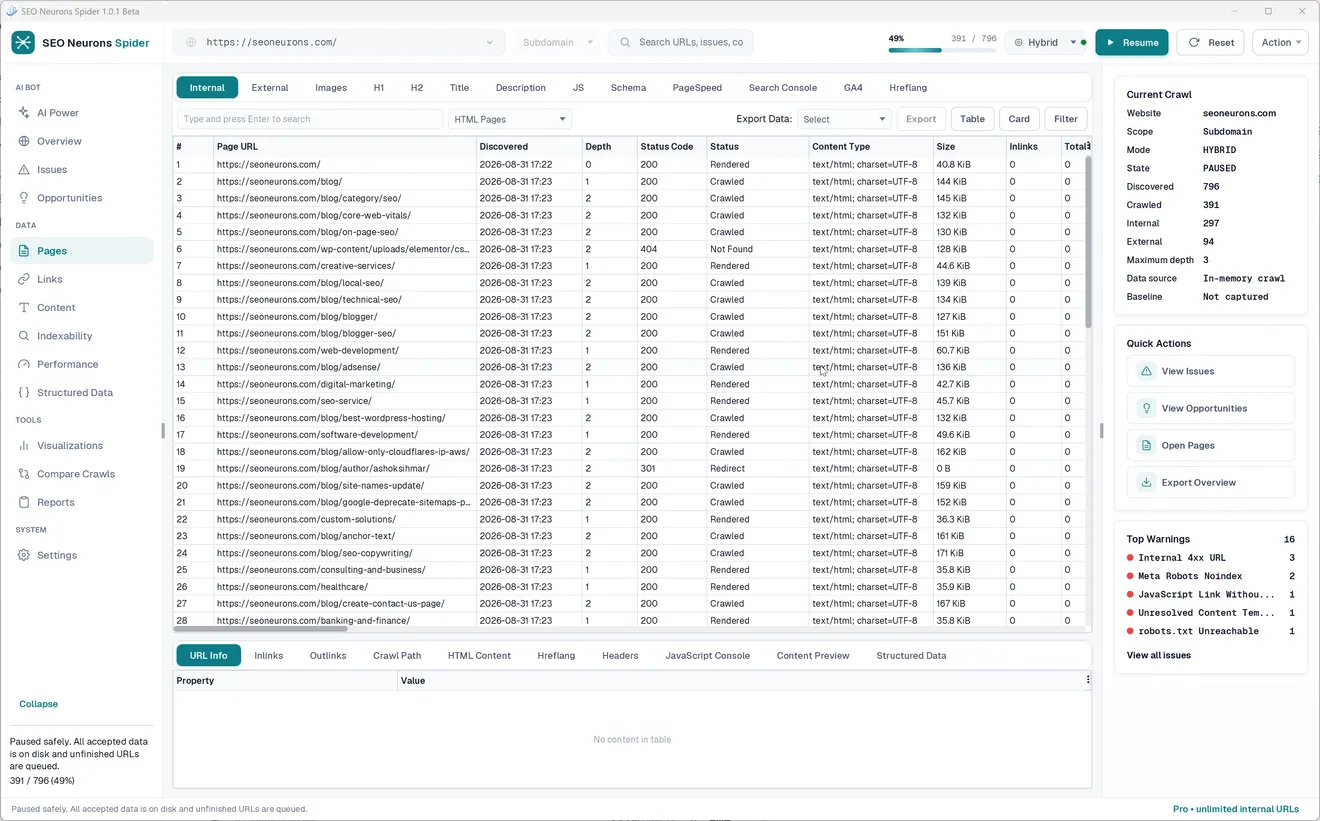Screen dimensions: 1320x821
Task: Open the Action dropdown menu
Action: point(1280,42)
